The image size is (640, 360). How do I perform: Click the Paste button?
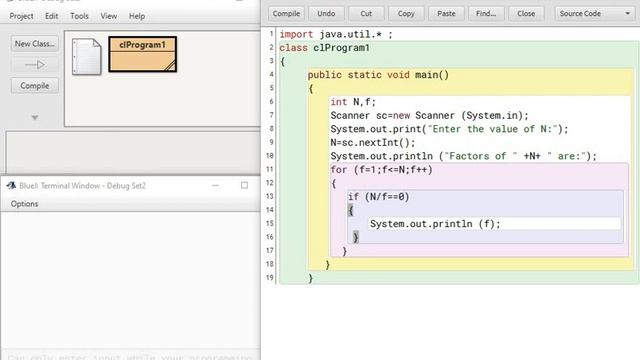pos(446,13)
